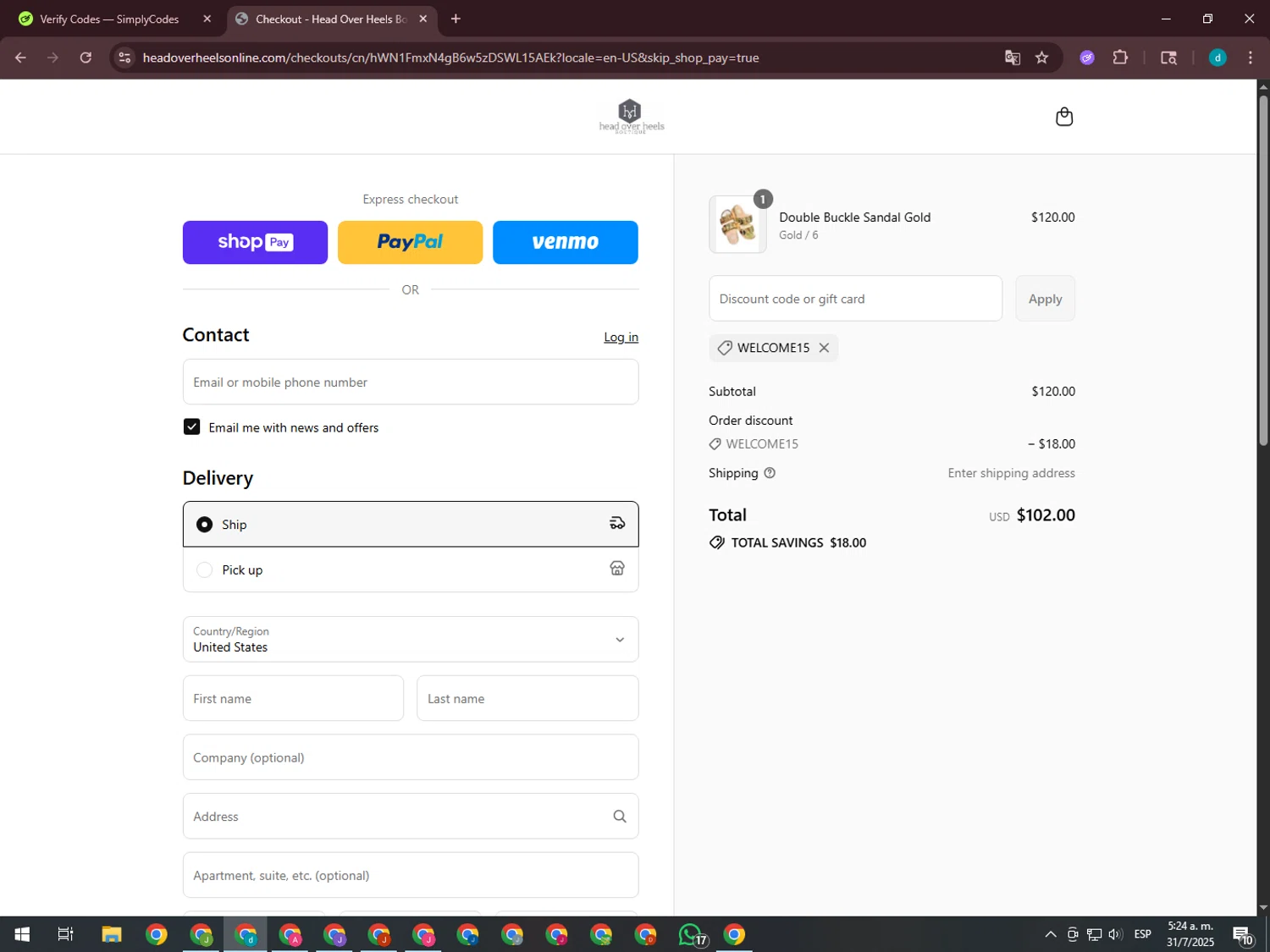Click the Apply discount button
Viewport: 1270px width, 952px height.
click(x=1045, y=299)
